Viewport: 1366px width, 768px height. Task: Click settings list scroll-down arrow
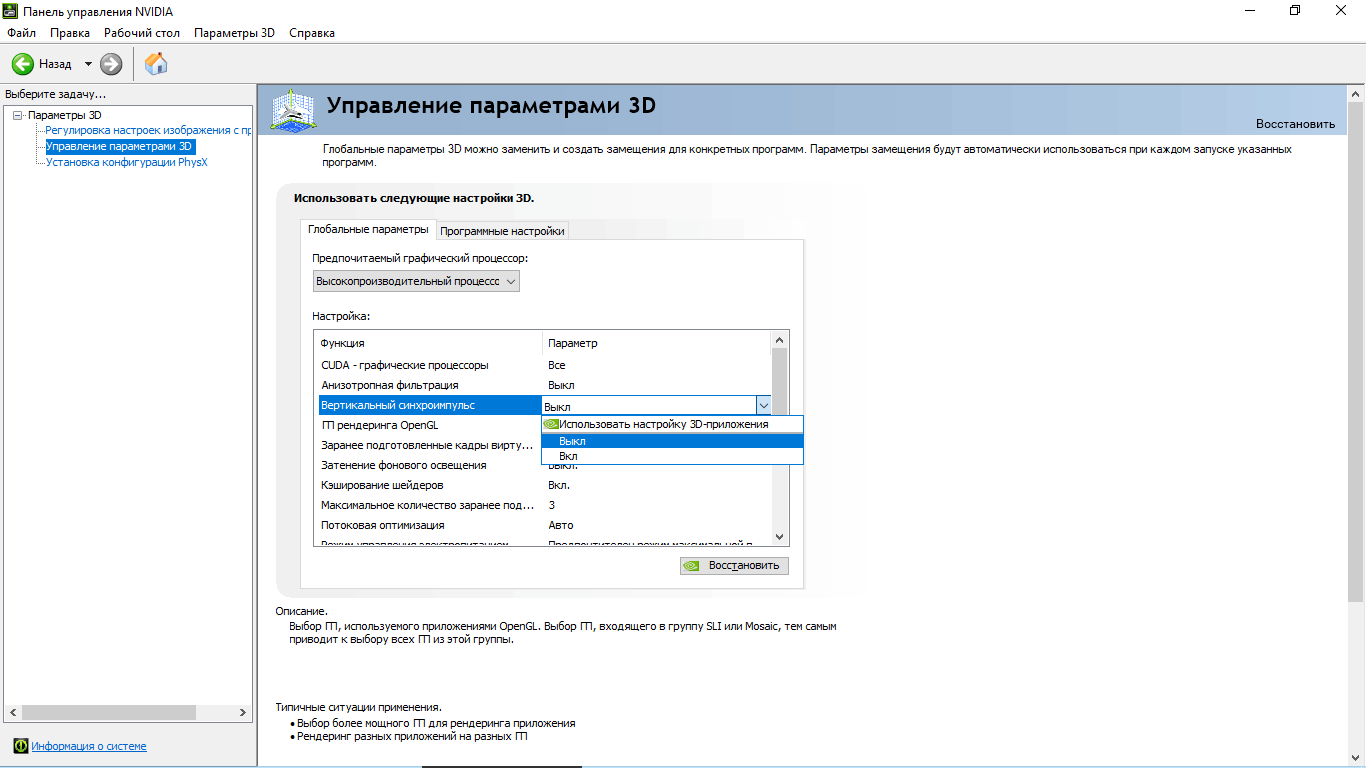(780, 537)
